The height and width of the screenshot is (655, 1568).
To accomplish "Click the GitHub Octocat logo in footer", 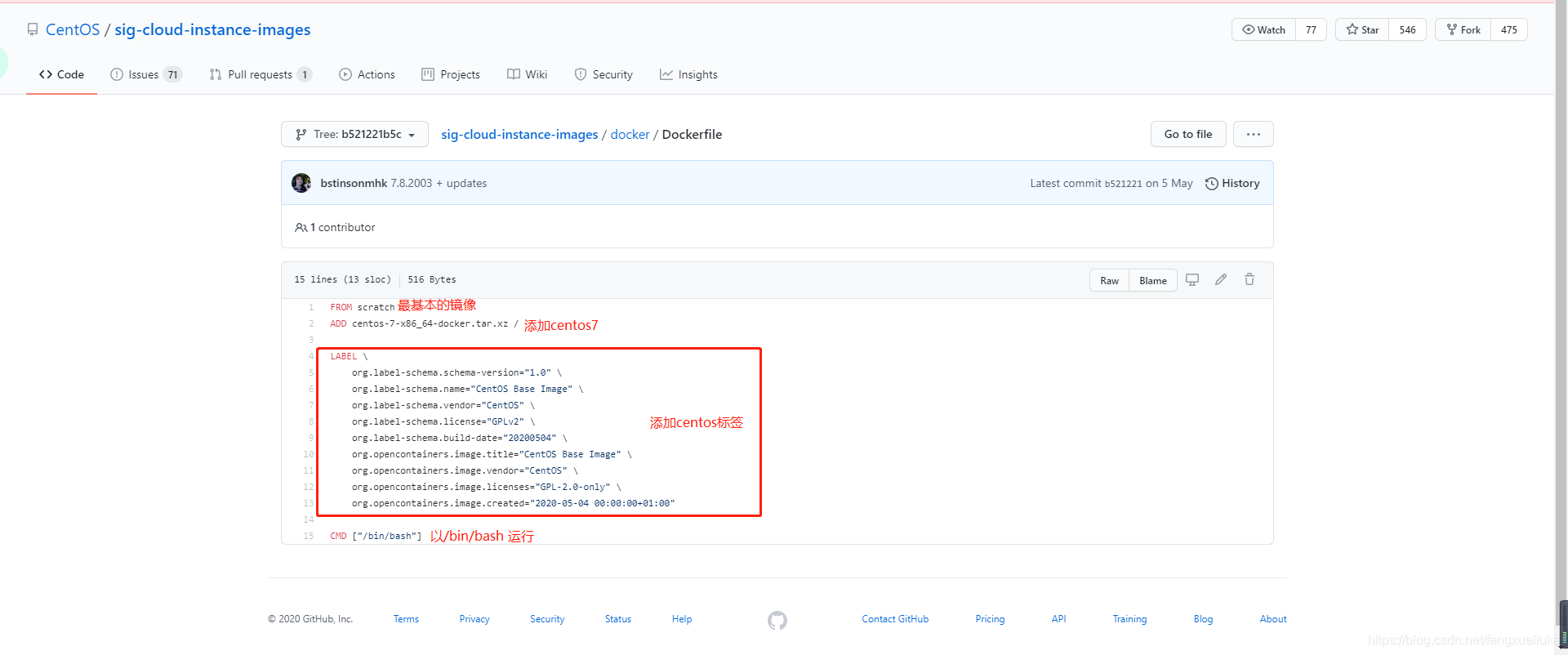I will point(777,621).
